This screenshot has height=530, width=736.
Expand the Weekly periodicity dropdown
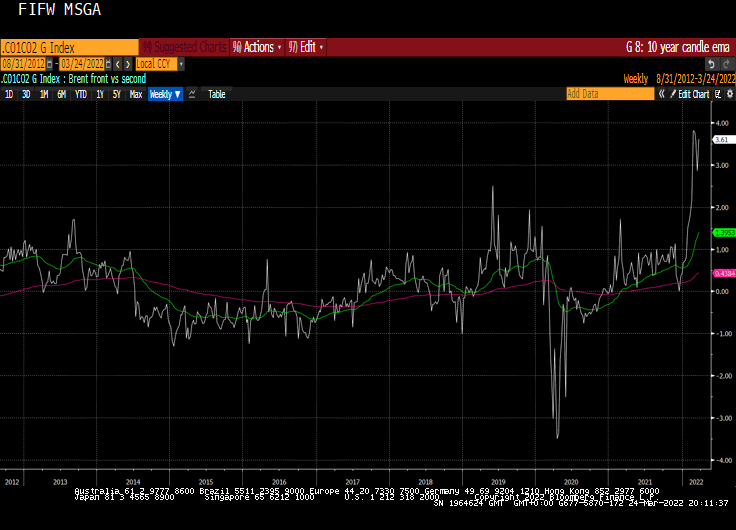165,94
